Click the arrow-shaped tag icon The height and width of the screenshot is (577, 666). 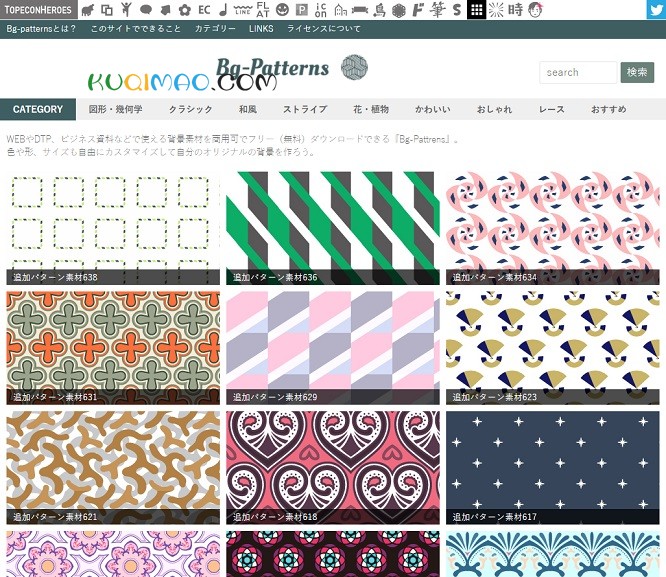coord(166,10)
